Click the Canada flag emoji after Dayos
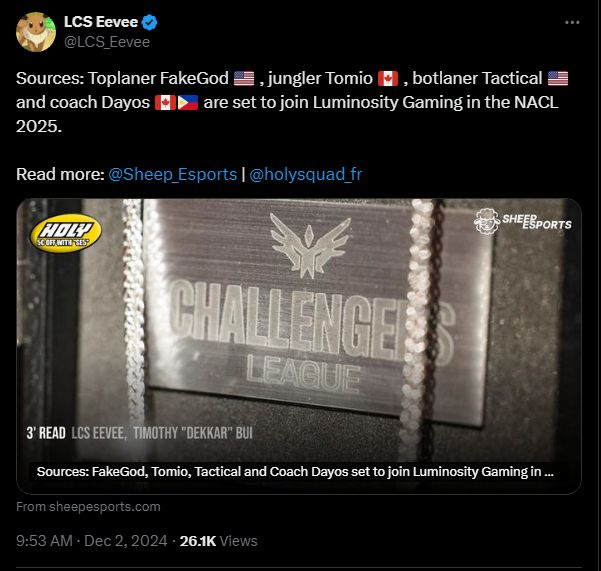601x571 pixels. click(x=166, y=102)
